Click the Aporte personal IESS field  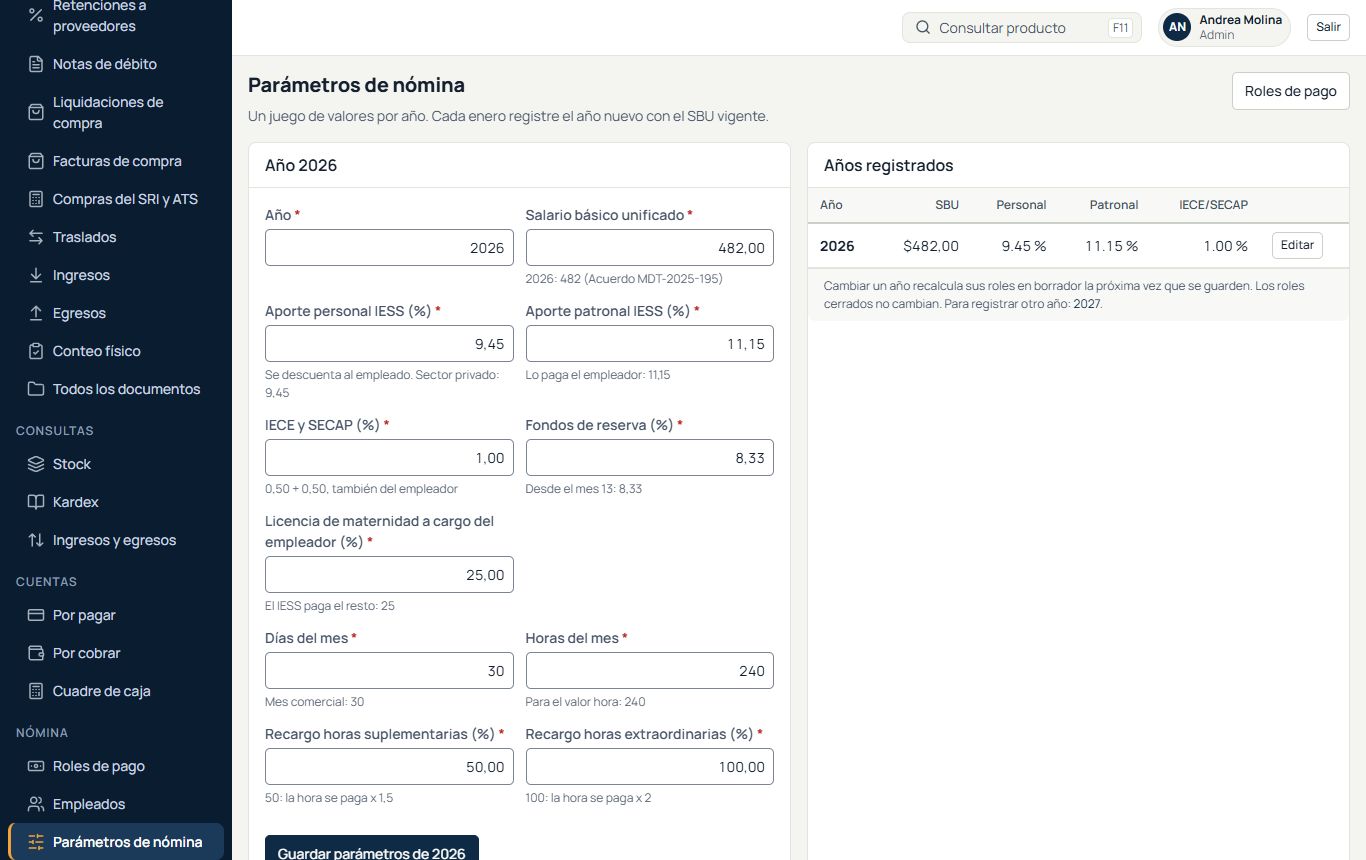coord(389,344)
